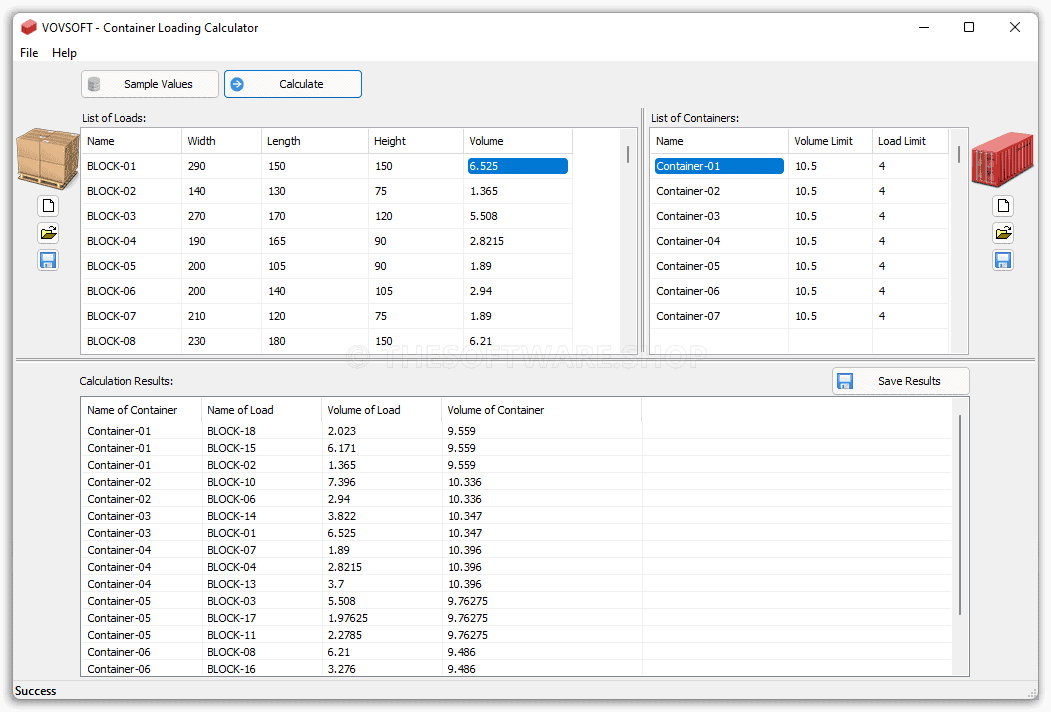
Task: Click the new containers list icon
Action: click(x=1003, y=206)
